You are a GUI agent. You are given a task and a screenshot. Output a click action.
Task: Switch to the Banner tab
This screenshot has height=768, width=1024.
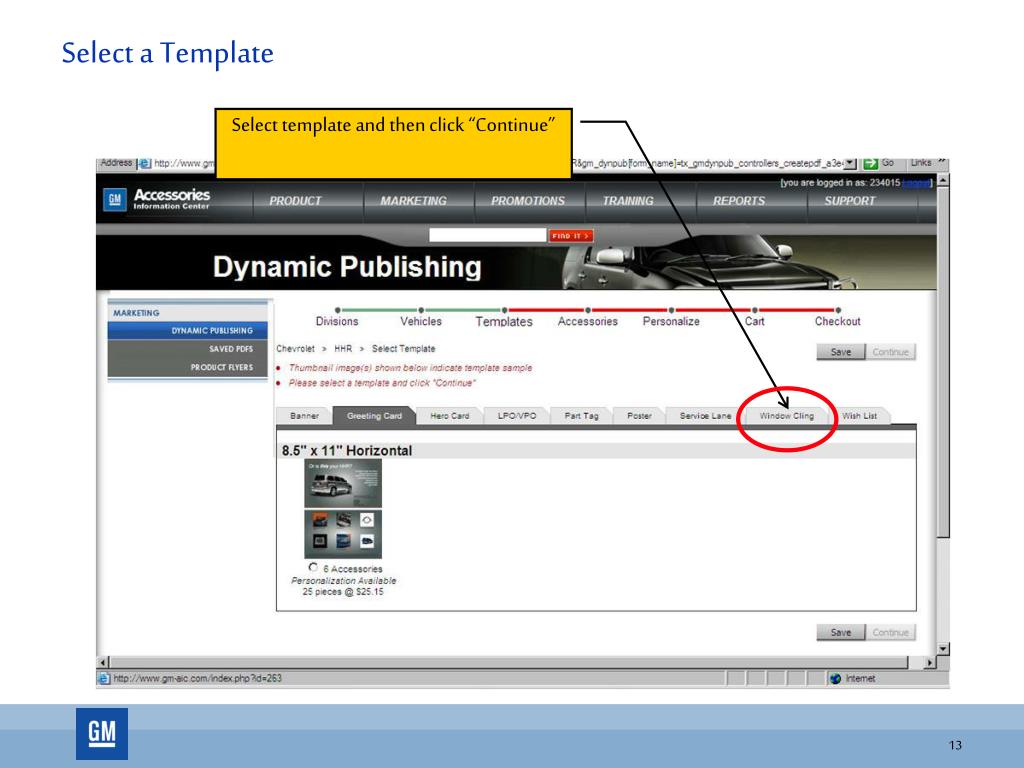(304, 416)
